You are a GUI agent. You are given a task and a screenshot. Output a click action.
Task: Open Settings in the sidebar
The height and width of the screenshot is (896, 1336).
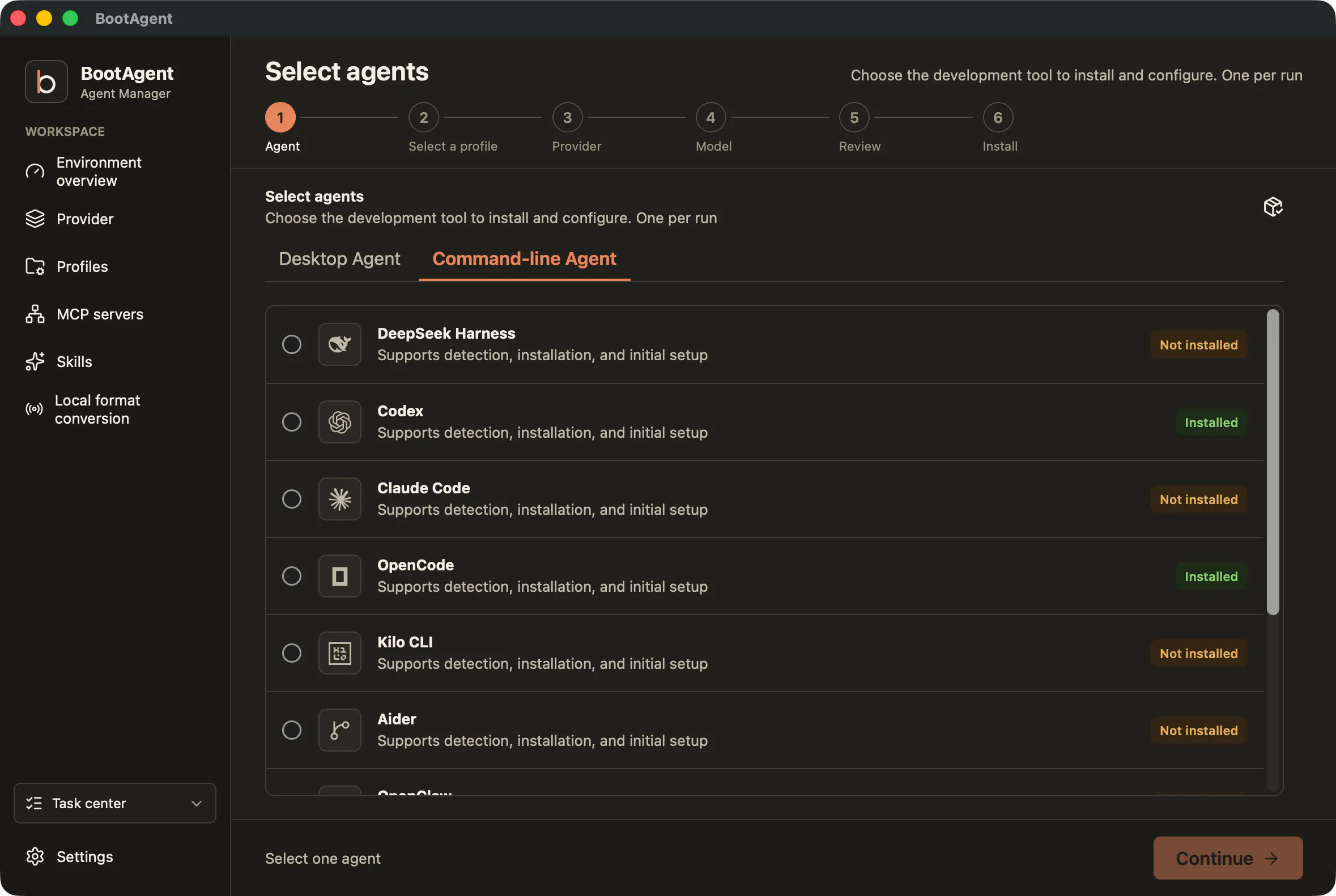(115, 856)
